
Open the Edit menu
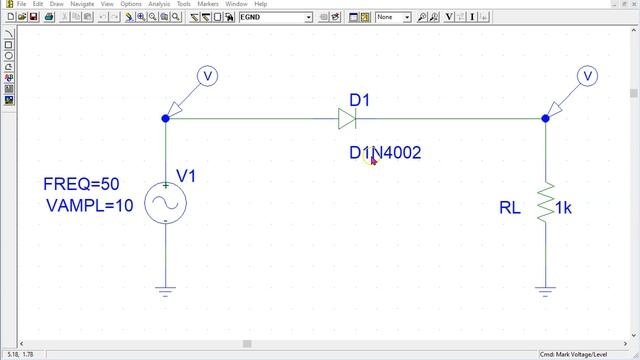[x=38, y=4]
